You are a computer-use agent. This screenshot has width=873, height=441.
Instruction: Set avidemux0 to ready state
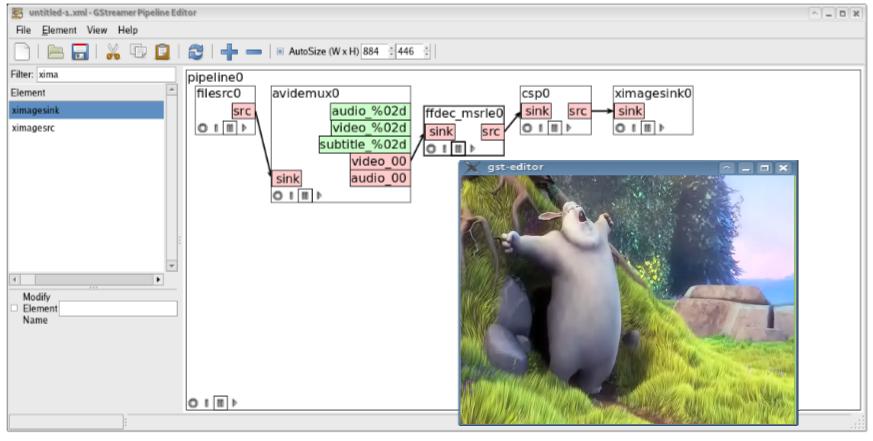[291, 195]
